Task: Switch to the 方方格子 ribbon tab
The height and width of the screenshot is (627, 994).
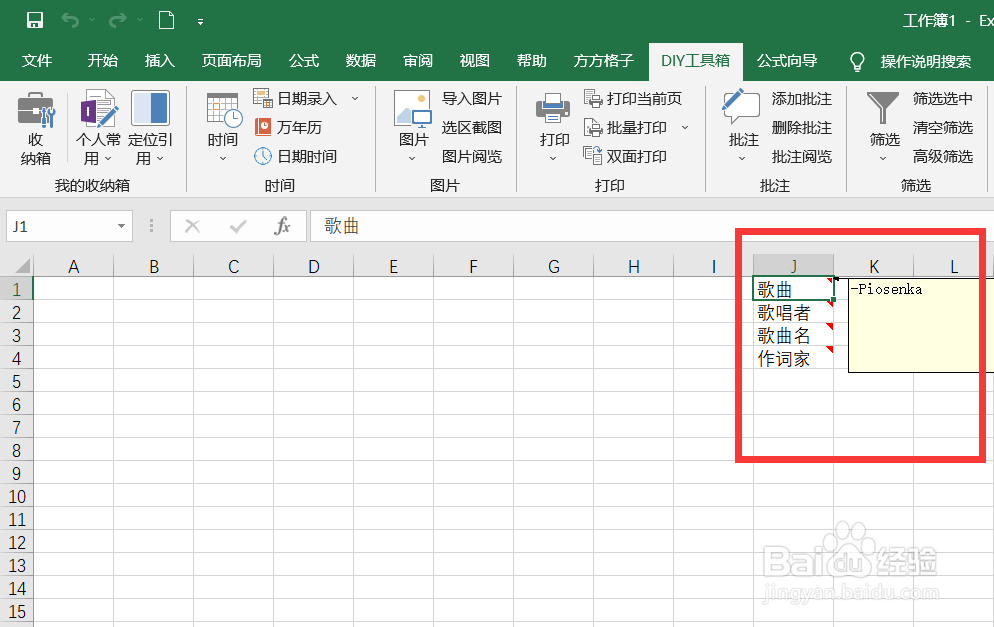Action: click(602, 61)
